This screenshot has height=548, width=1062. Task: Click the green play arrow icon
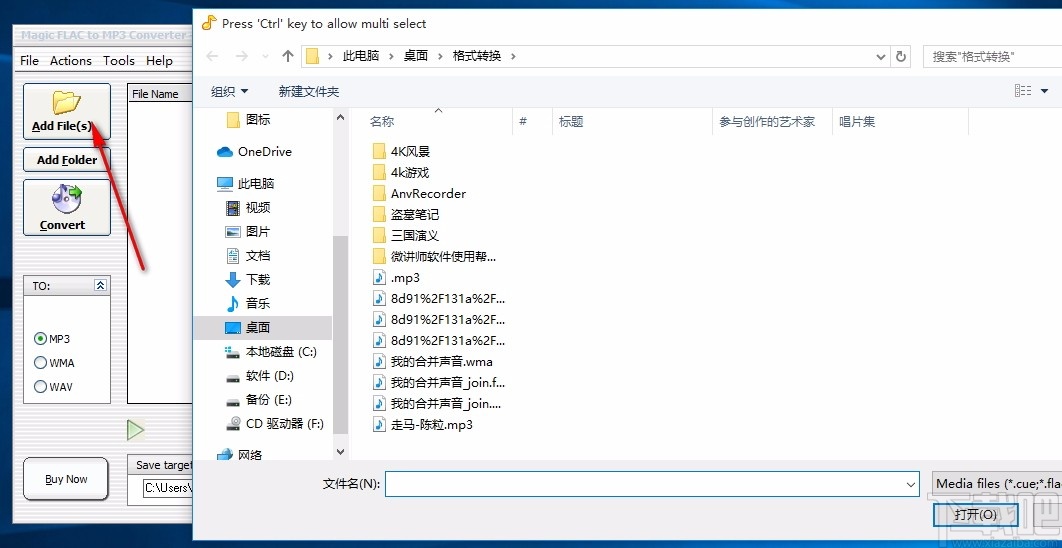(x=135, y=429)
